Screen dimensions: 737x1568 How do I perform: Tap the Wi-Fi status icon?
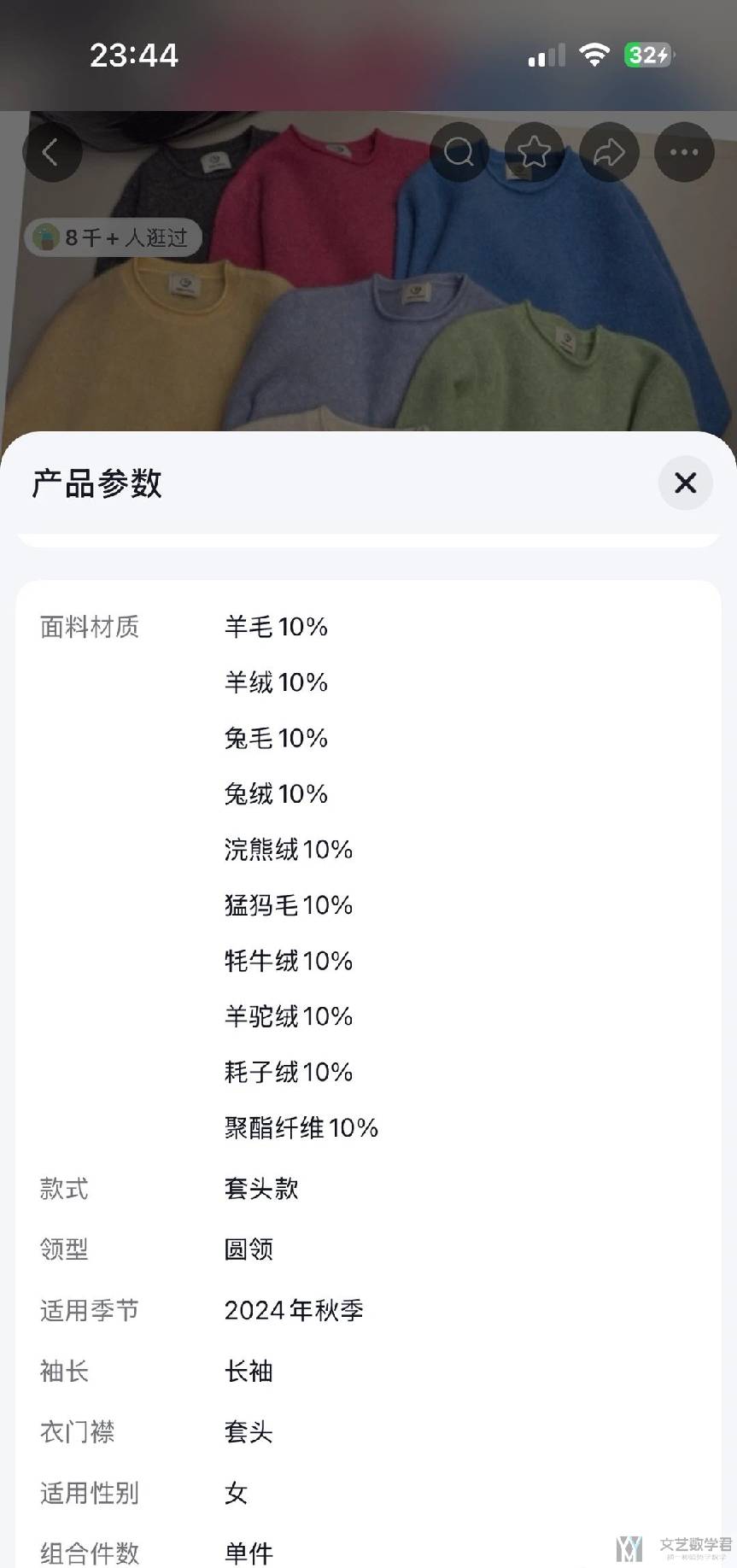point(594,56)
